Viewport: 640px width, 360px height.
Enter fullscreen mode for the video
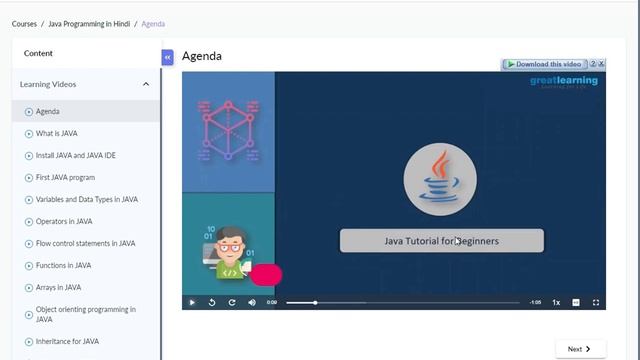tap(596, 302)
